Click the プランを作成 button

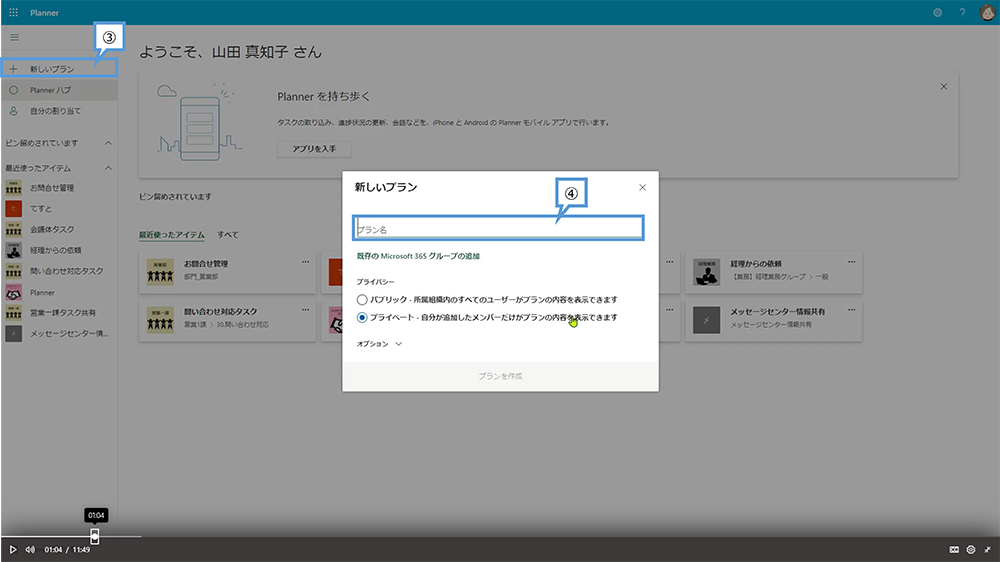tap(500, 376)
